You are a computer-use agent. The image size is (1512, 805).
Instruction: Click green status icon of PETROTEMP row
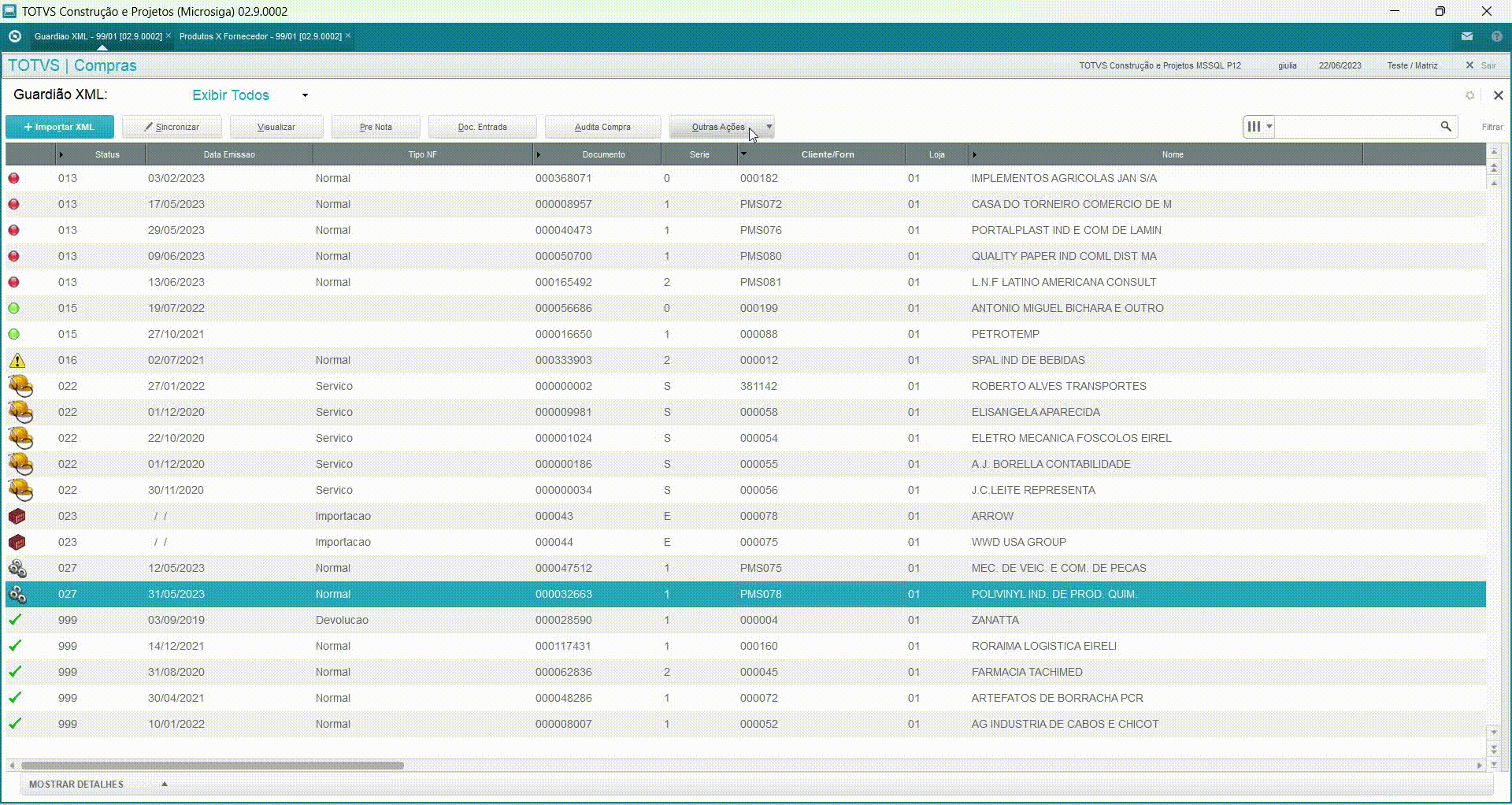tap(13, 334)
